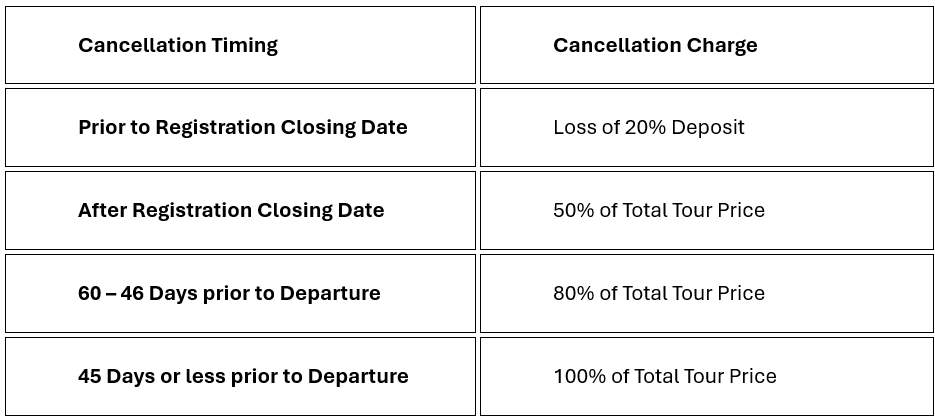Click the Cancellation Timing header cell
The width and height of the screenshot is (935, 418).
coord(240,45)
